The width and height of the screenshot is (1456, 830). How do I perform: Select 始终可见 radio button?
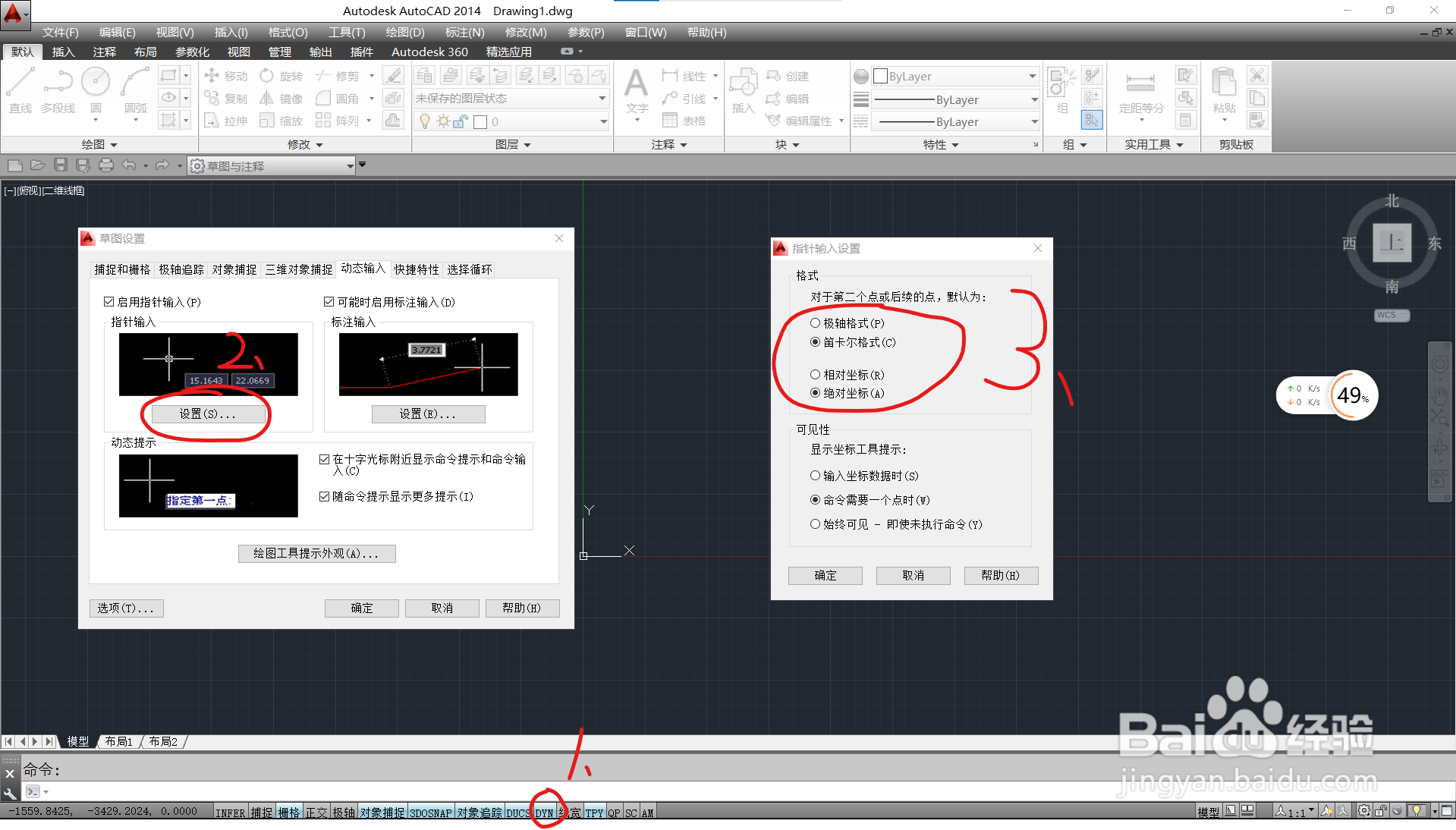pos(815,524)
